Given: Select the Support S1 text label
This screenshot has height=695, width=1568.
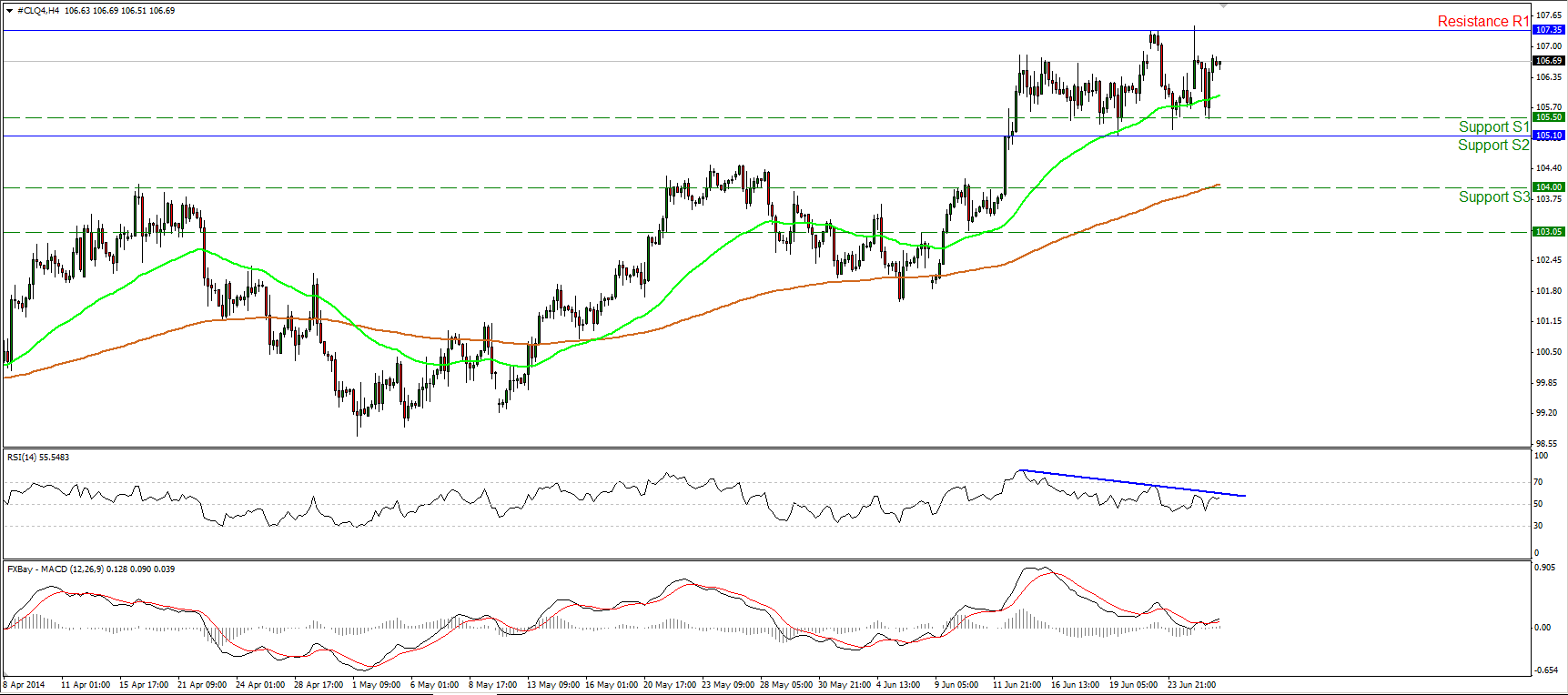Looking at the screenshot, I should click(1494, 126).
